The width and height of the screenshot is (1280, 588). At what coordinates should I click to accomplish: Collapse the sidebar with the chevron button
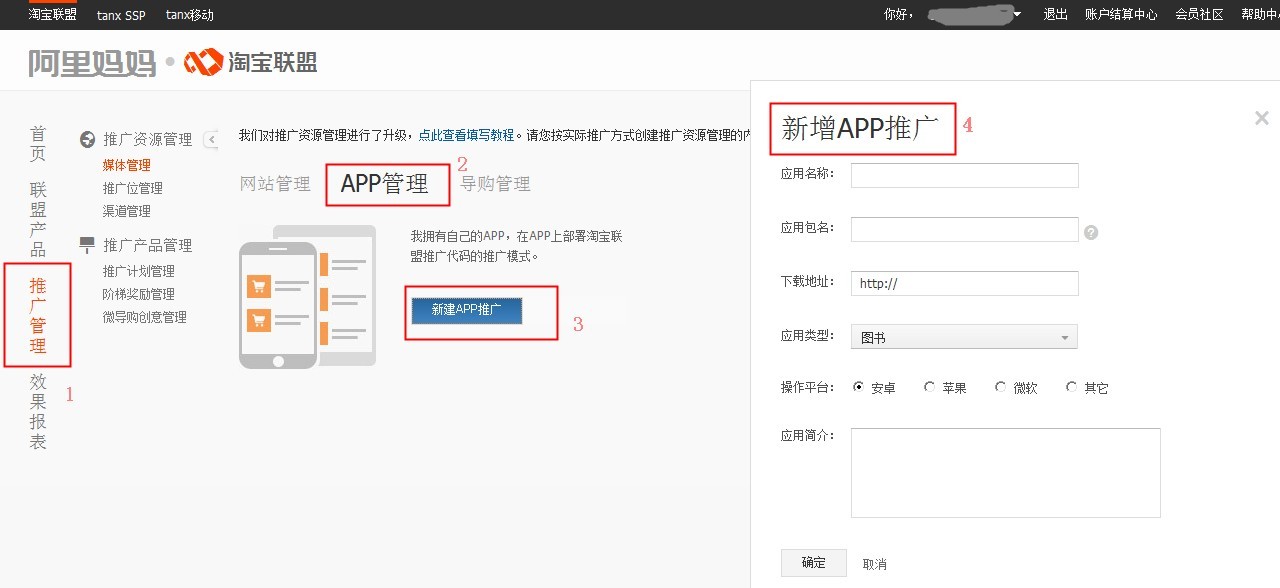[210, 139]
